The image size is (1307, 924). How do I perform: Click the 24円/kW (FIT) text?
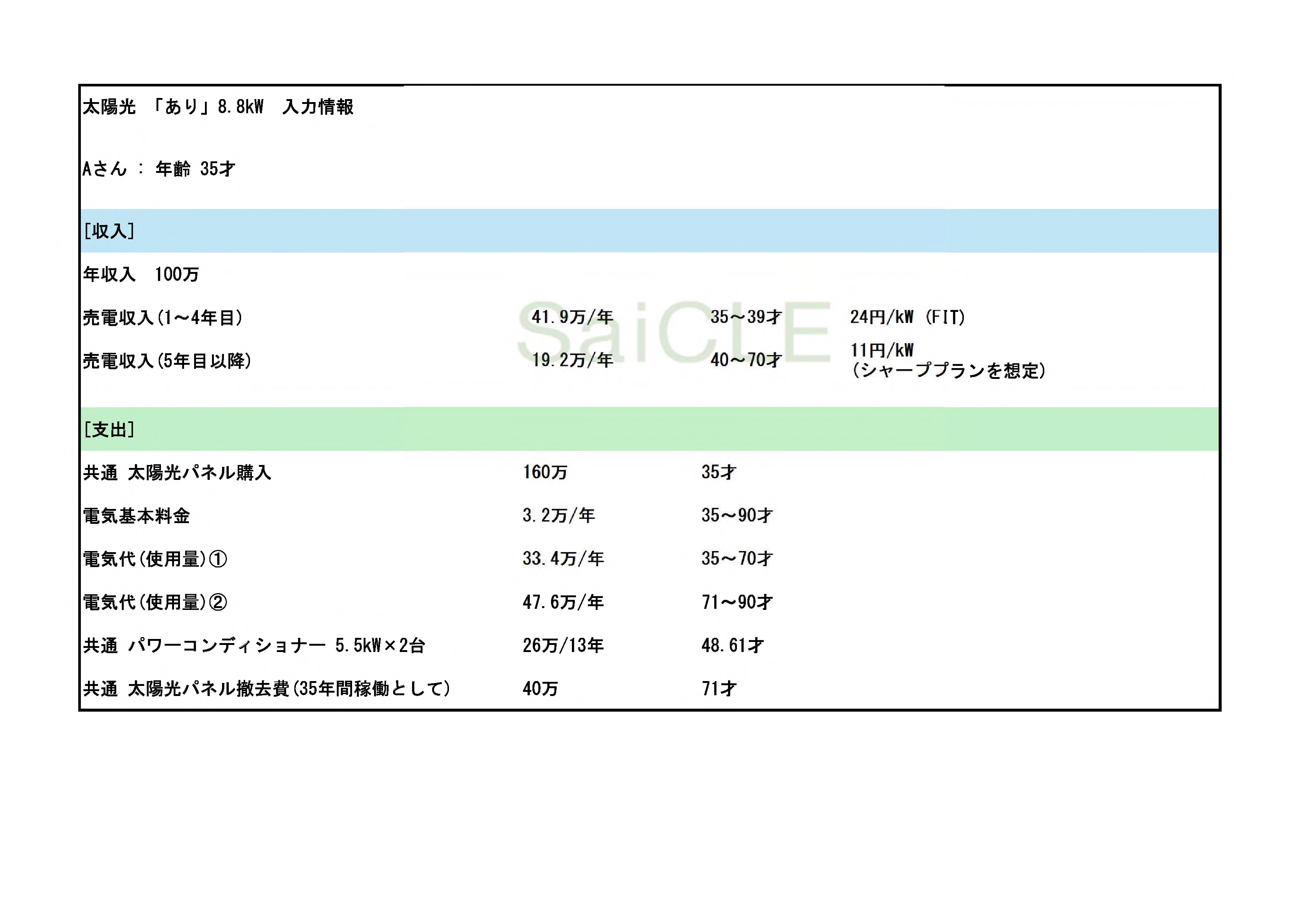[x=907, y=317]
